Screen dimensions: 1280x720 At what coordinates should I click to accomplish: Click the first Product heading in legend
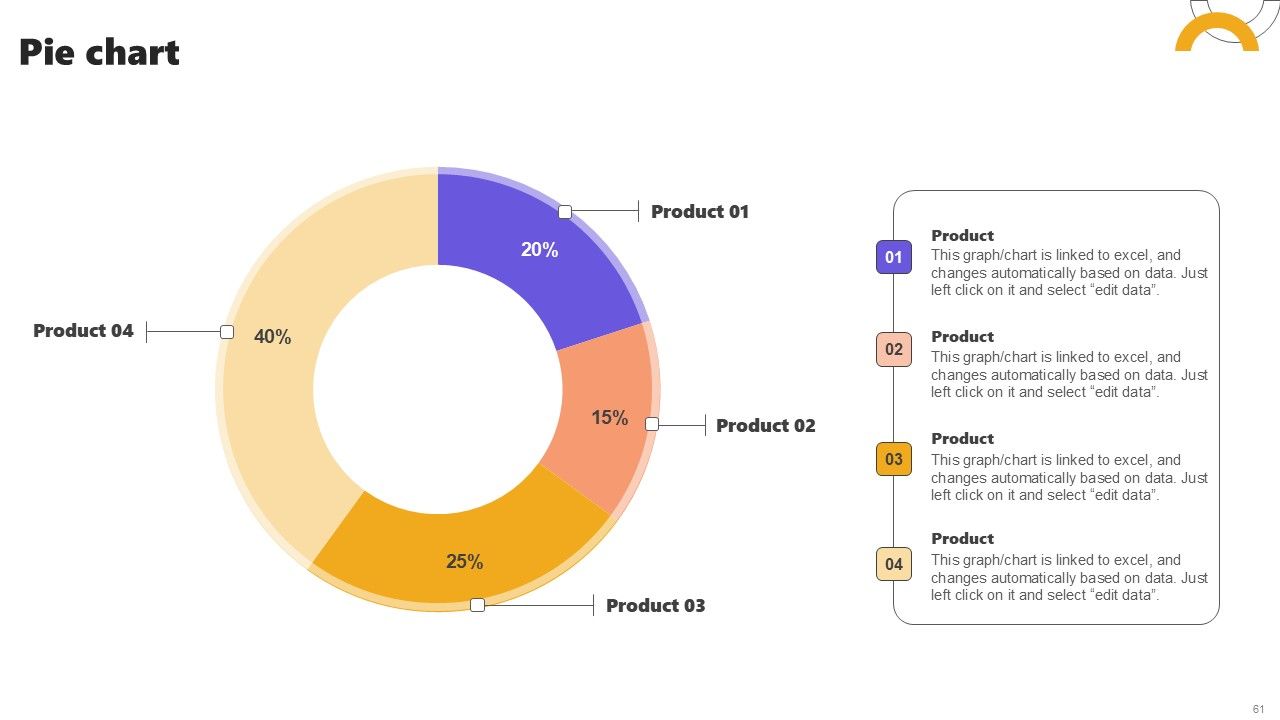click(x=962, y=236)
